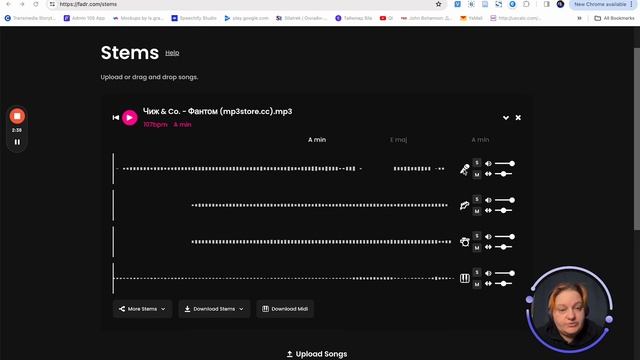Remove the song with the X button
The height and width of the screenshot is (360, 640).
pyautogui.click(x=518, y=118)
